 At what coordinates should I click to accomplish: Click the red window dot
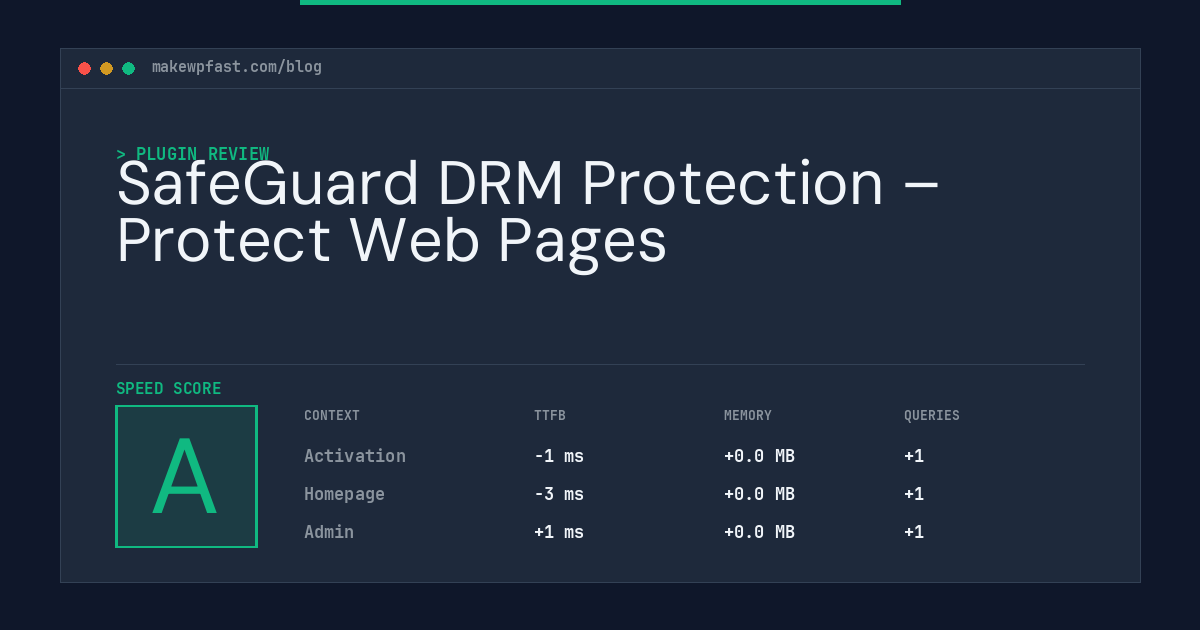pos(84,68)
